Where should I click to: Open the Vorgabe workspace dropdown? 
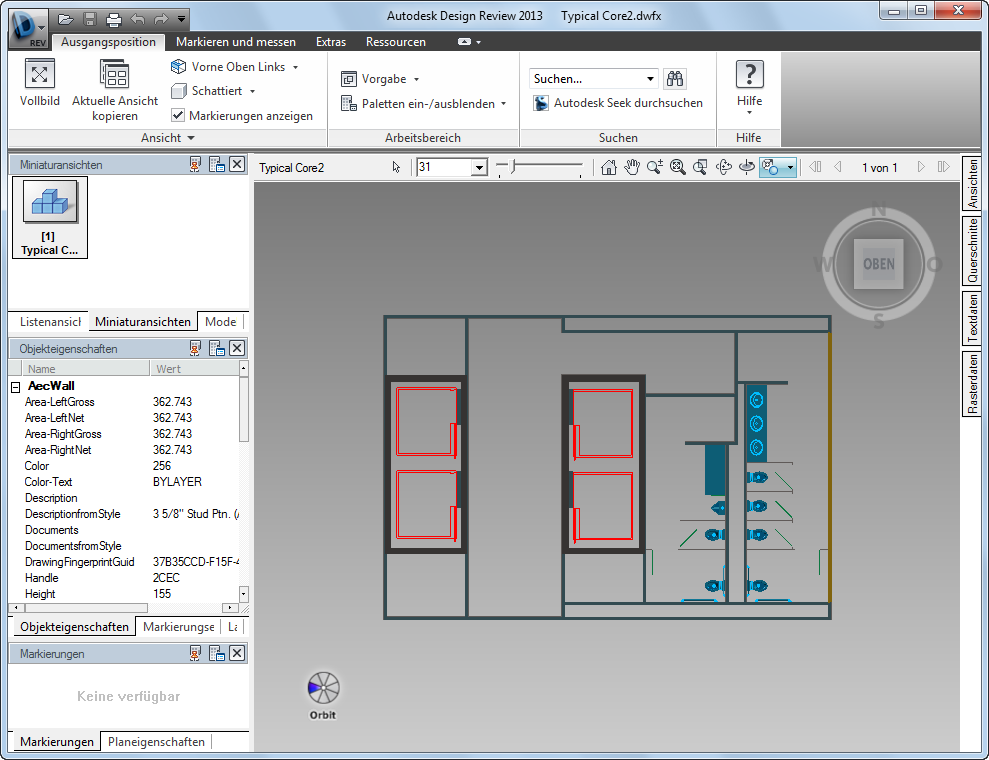click(x=416, y=79)
